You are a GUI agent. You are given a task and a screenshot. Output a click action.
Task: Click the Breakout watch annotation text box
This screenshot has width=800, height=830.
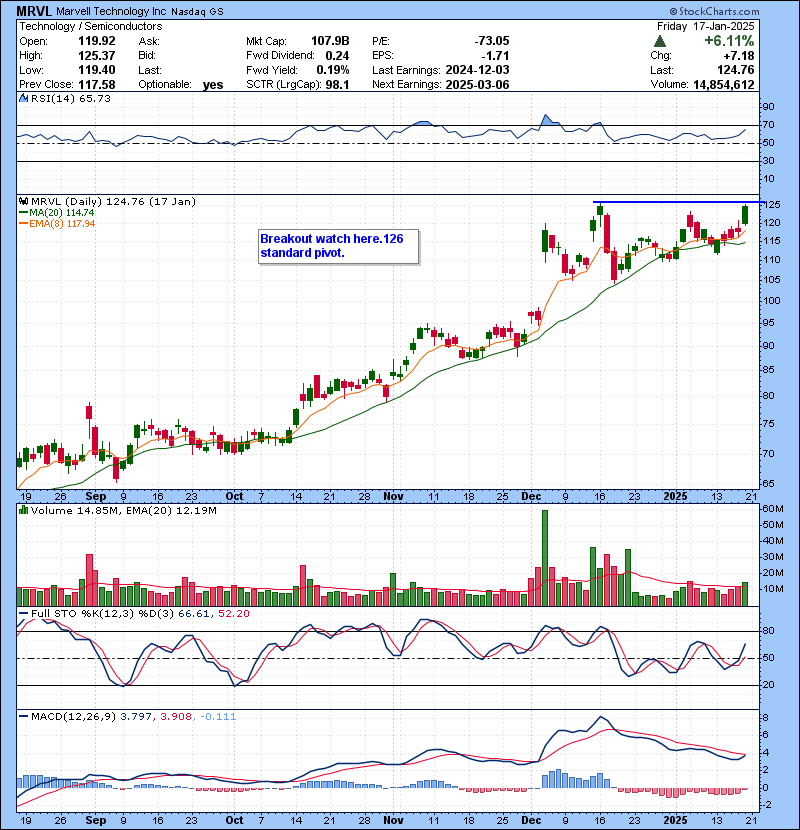pos(338,246)
